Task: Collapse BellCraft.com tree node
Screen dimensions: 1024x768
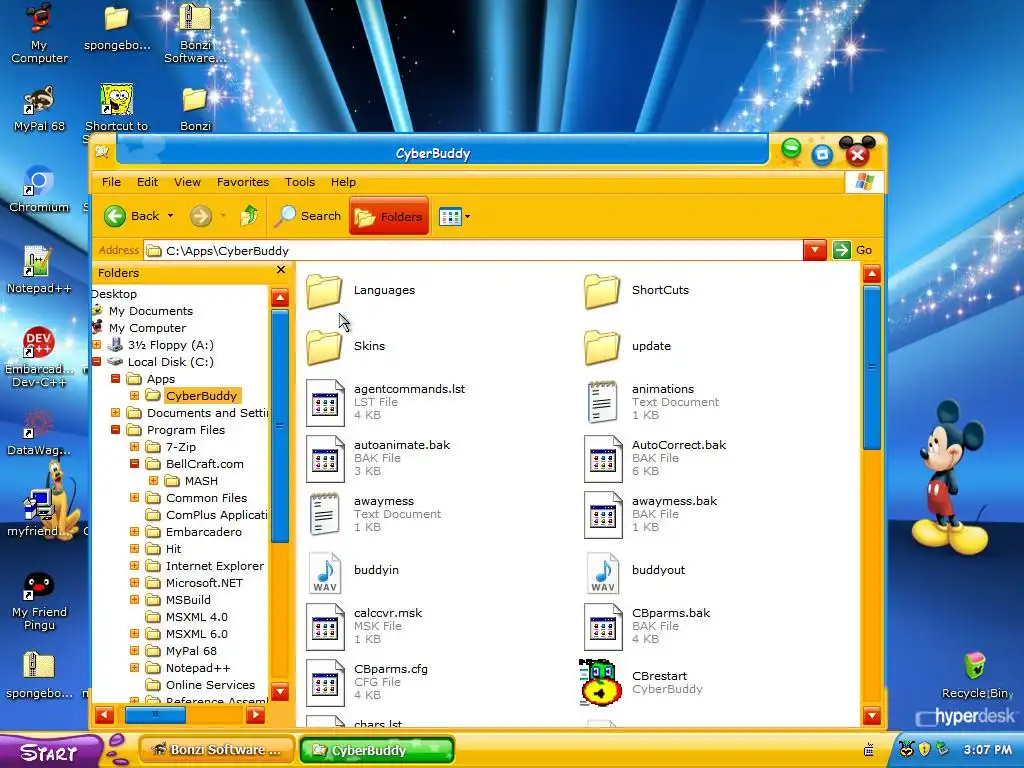Action: click(x=135, y=463)
